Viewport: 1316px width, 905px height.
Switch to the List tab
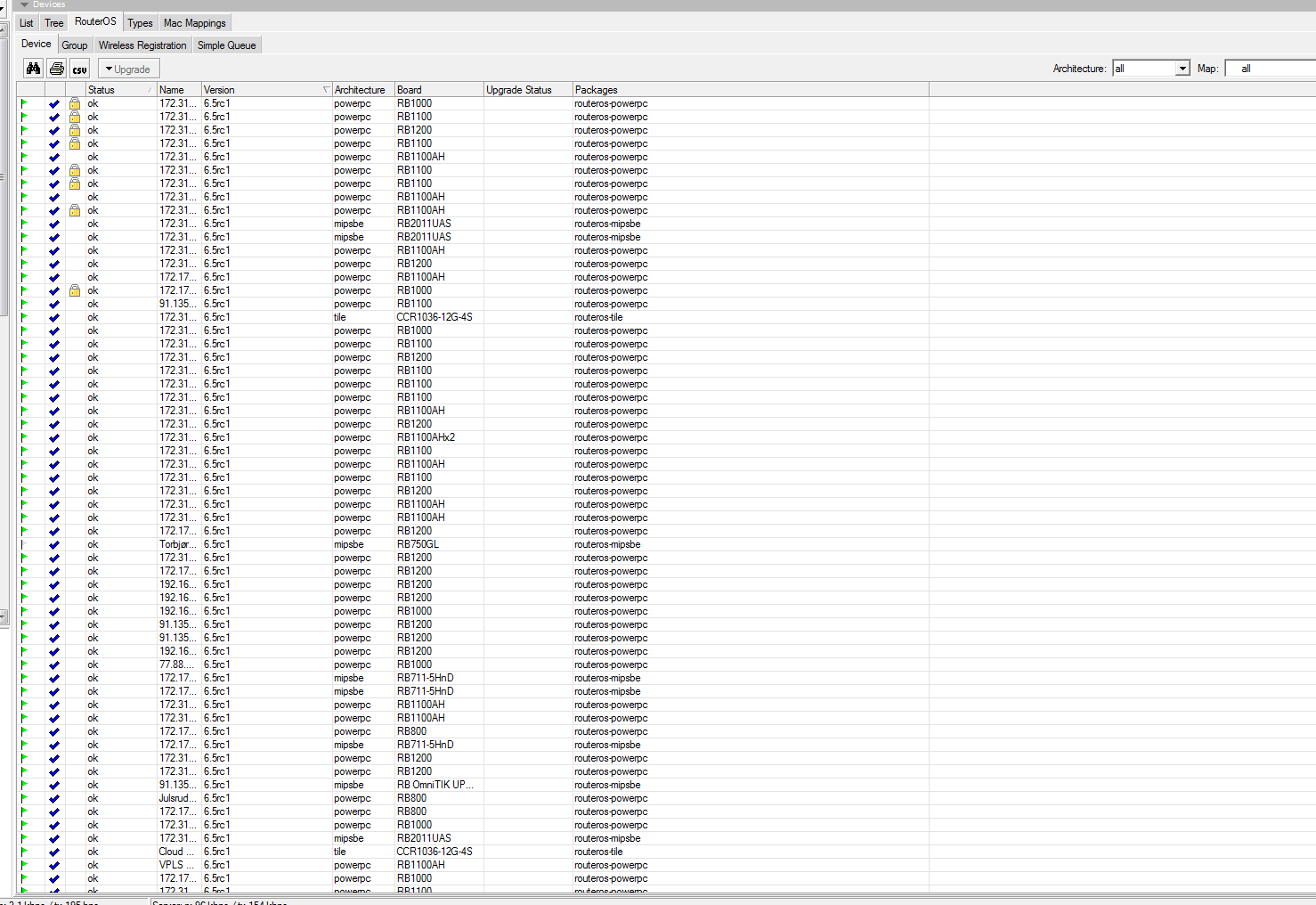(x=27, y=23)
